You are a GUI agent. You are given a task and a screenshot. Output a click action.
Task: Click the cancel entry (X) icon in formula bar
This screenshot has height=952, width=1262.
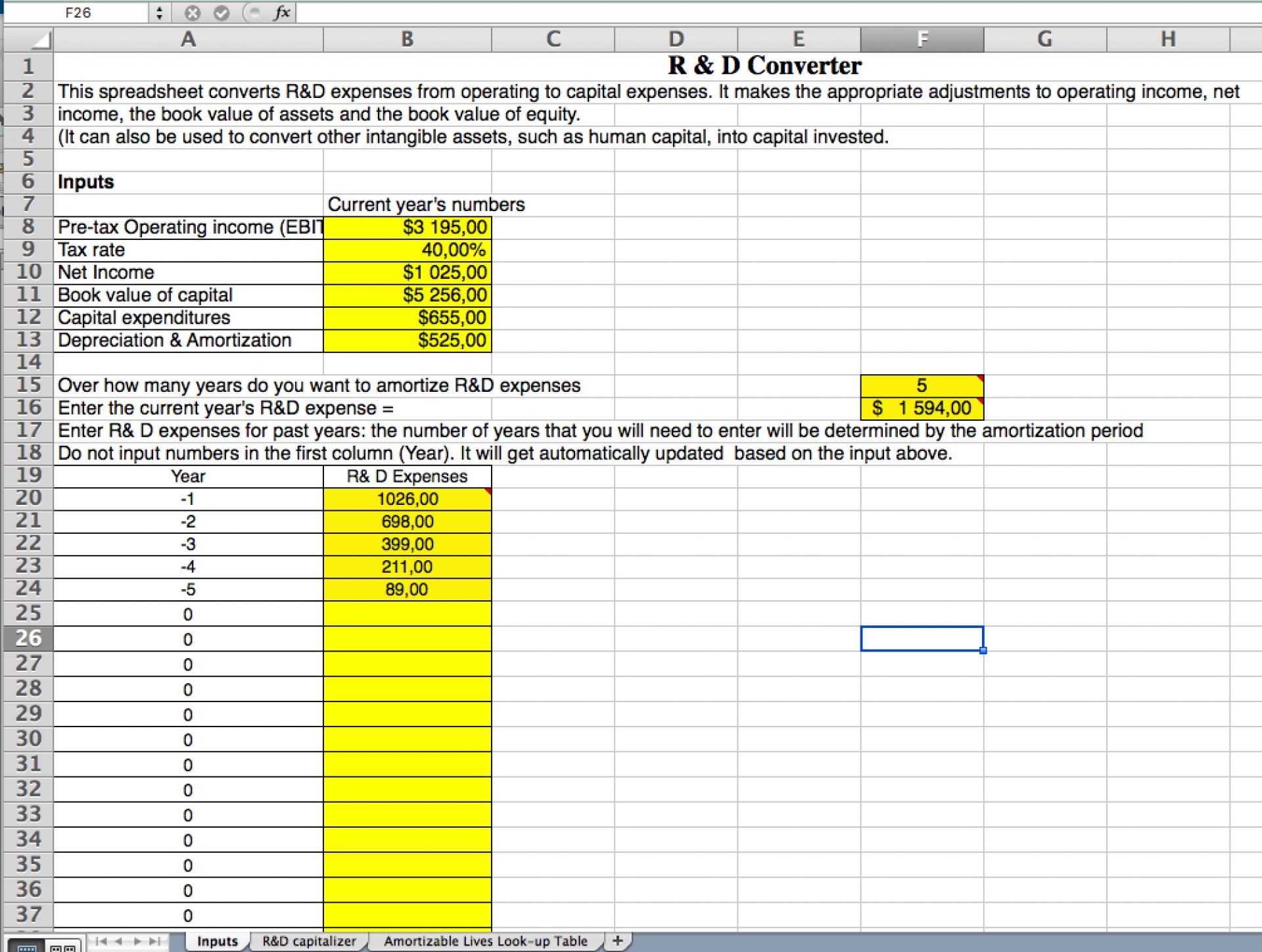(192, 12)
